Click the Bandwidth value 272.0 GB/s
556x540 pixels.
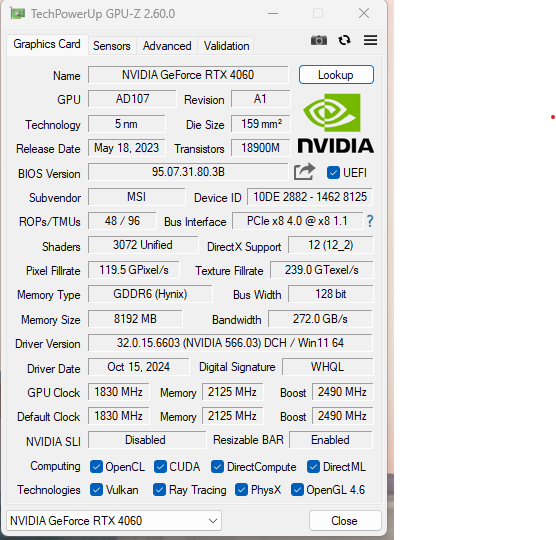321,319
